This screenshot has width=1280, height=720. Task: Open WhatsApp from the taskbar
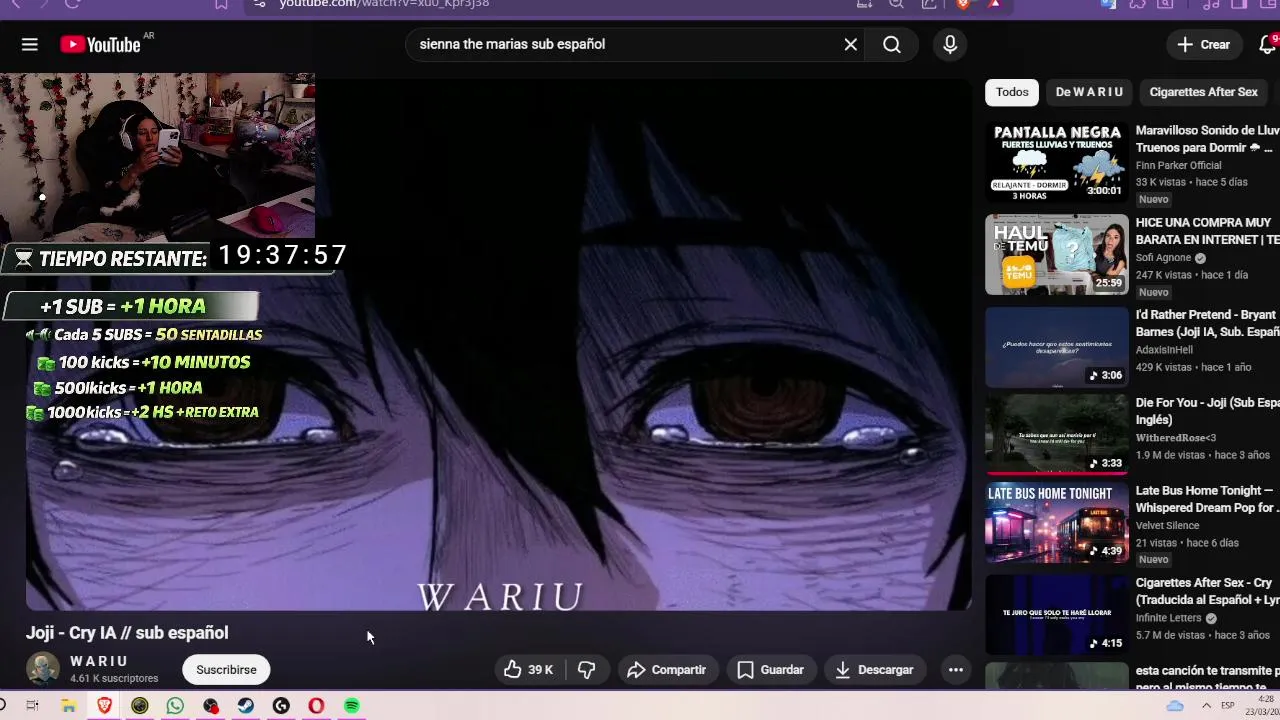click(x=175, y=706)
